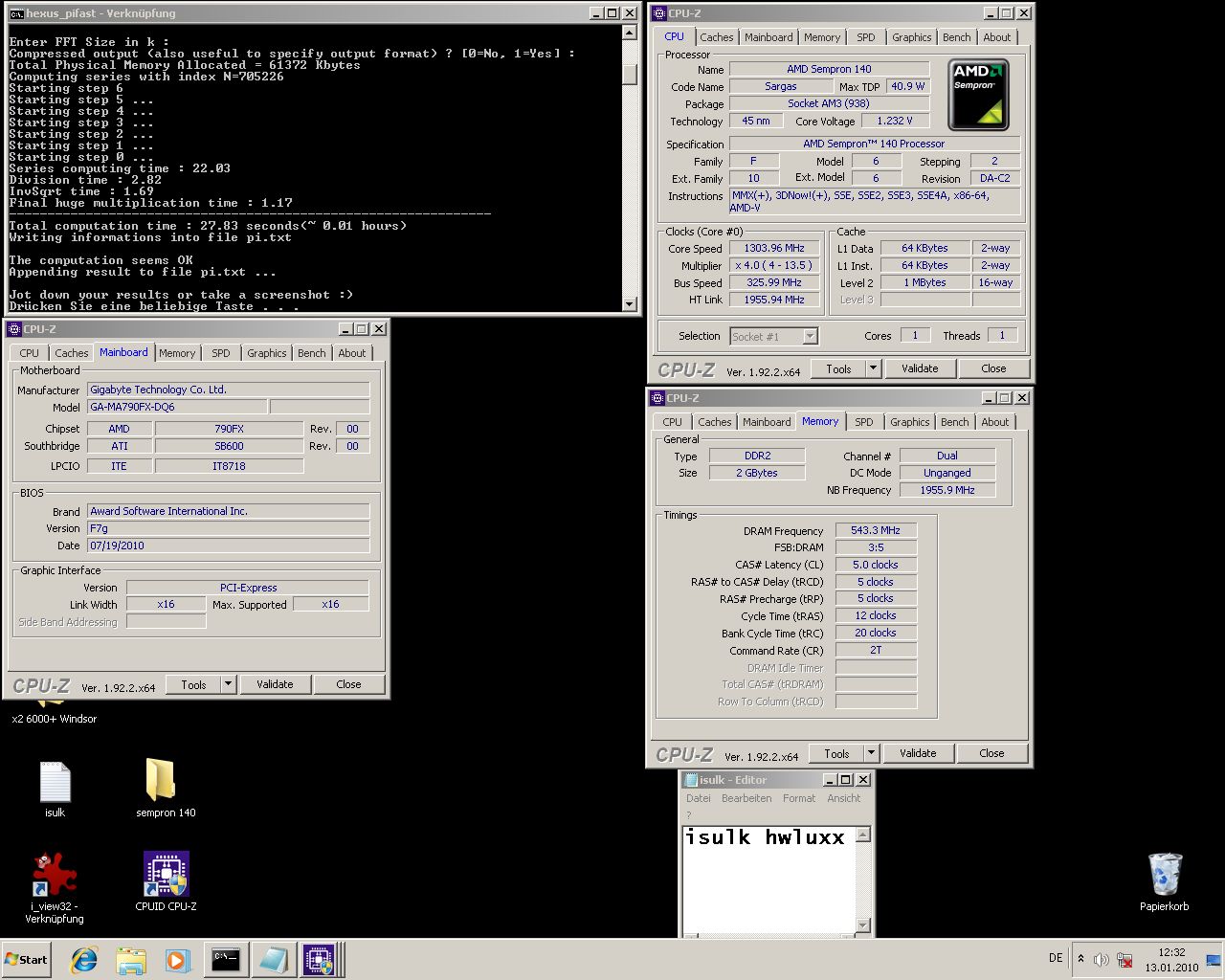Click Validate in CPU tab window

click(x=920, y=368)
